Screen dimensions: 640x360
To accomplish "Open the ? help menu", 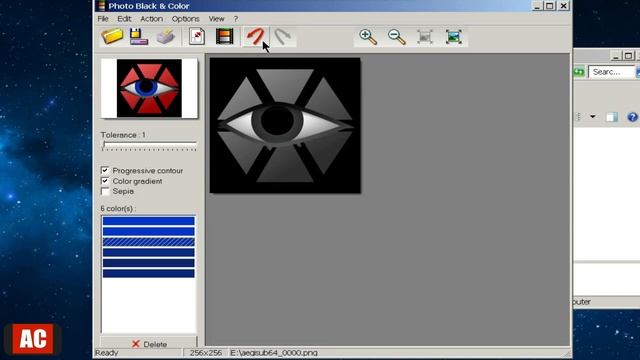I will point(236,19).
